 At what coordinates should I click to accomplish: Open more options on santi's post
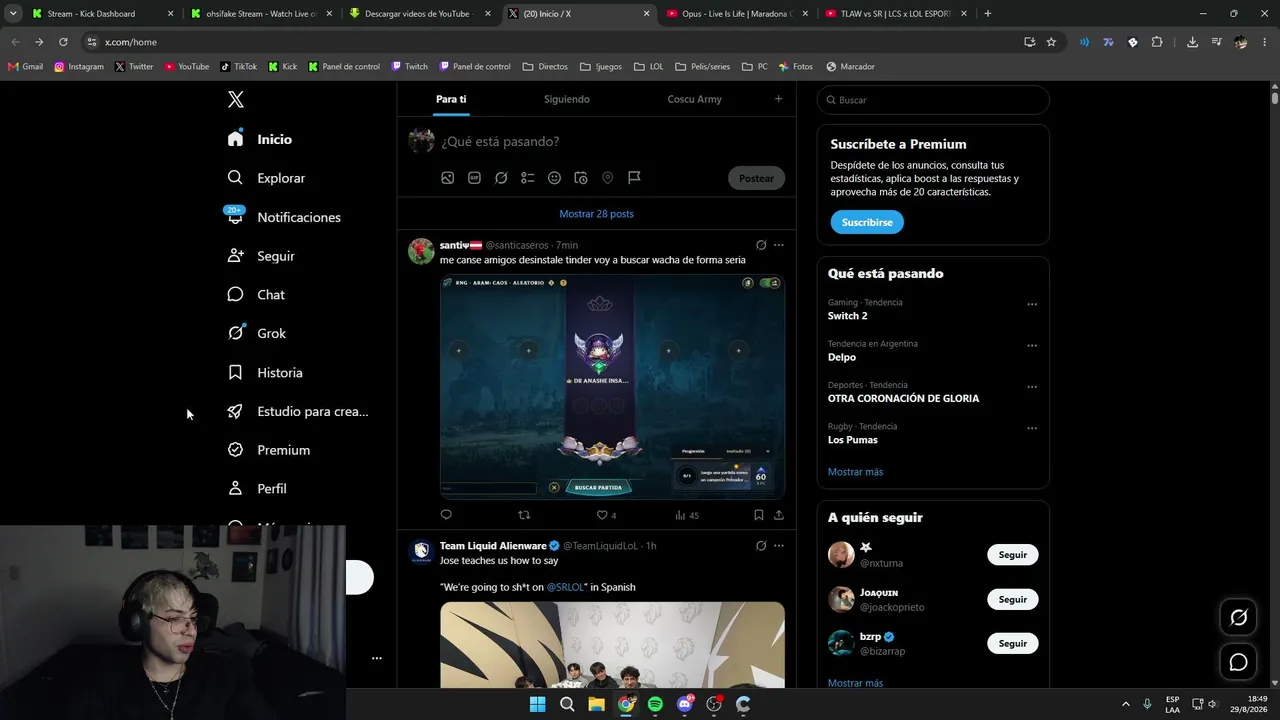tap(779, 245)
